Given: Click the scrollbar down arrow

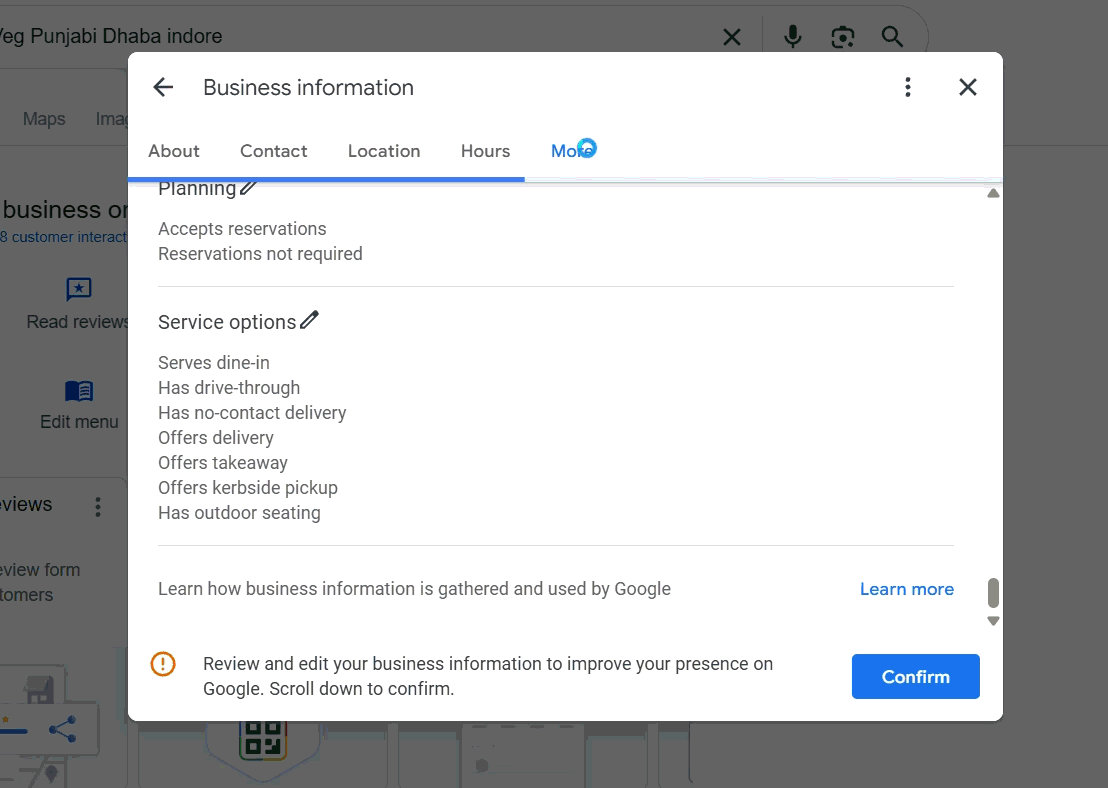Looking at the screenshot, I should pos(993,621).
